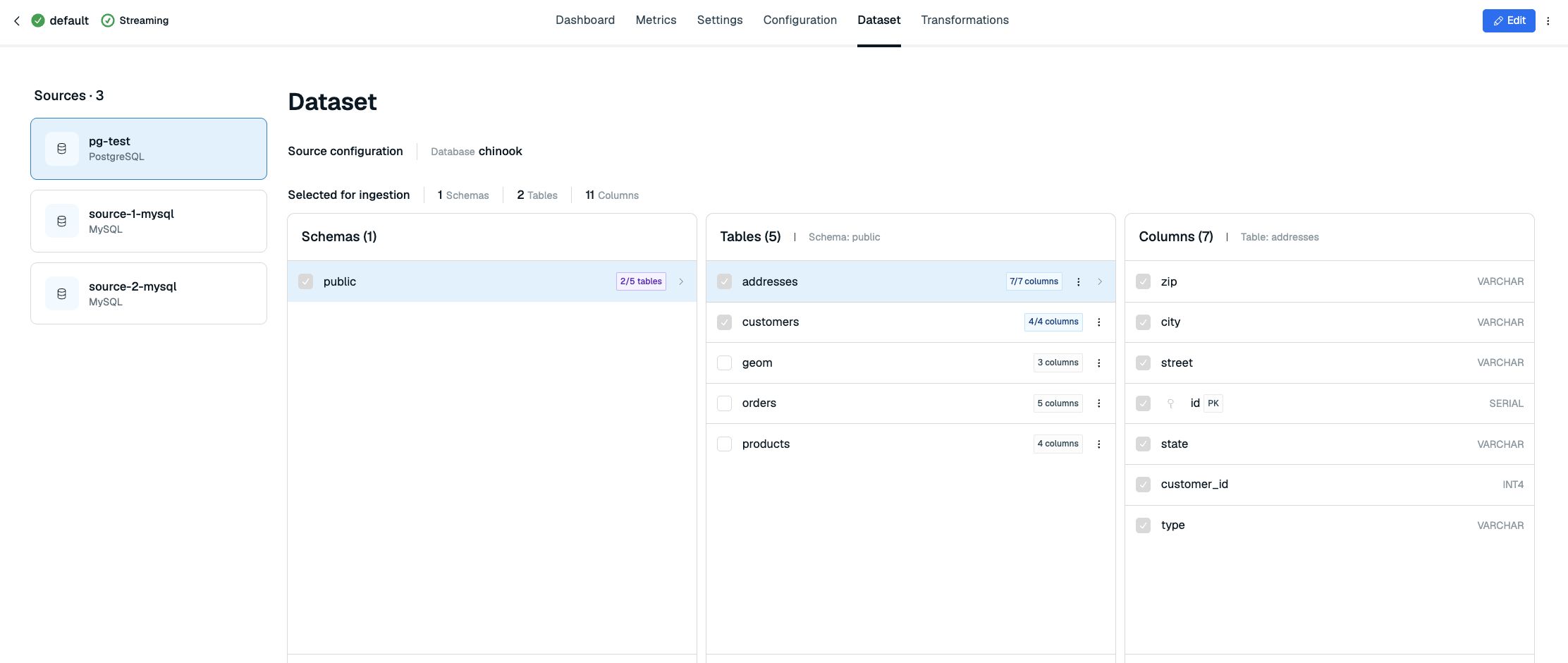The width and height of the screenshot is (1568, 663).
Task: Click the primary key icon beside id
Action: (1170, 403)
